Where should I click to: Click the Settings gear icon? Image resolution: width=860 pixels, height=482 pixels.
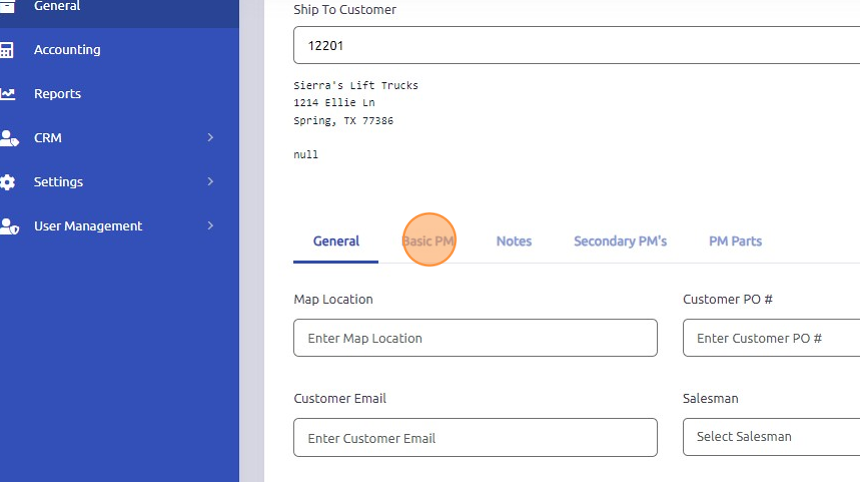point(8,182)
